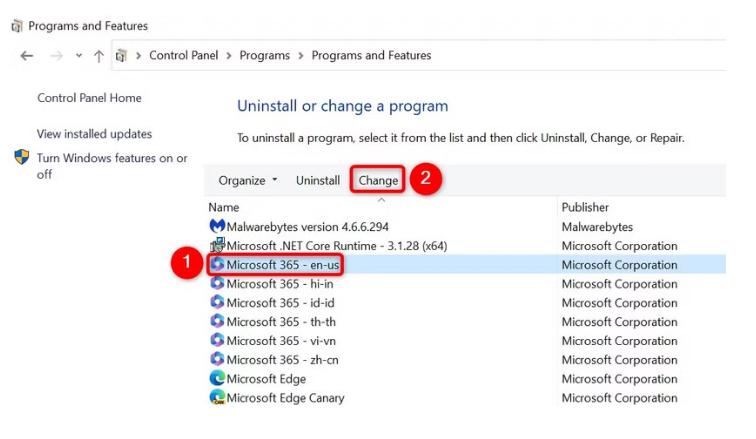Screen dimensions: 756x439
Task: Select Microsoft Edge Canary entry
Action: [x=285, y=398]
